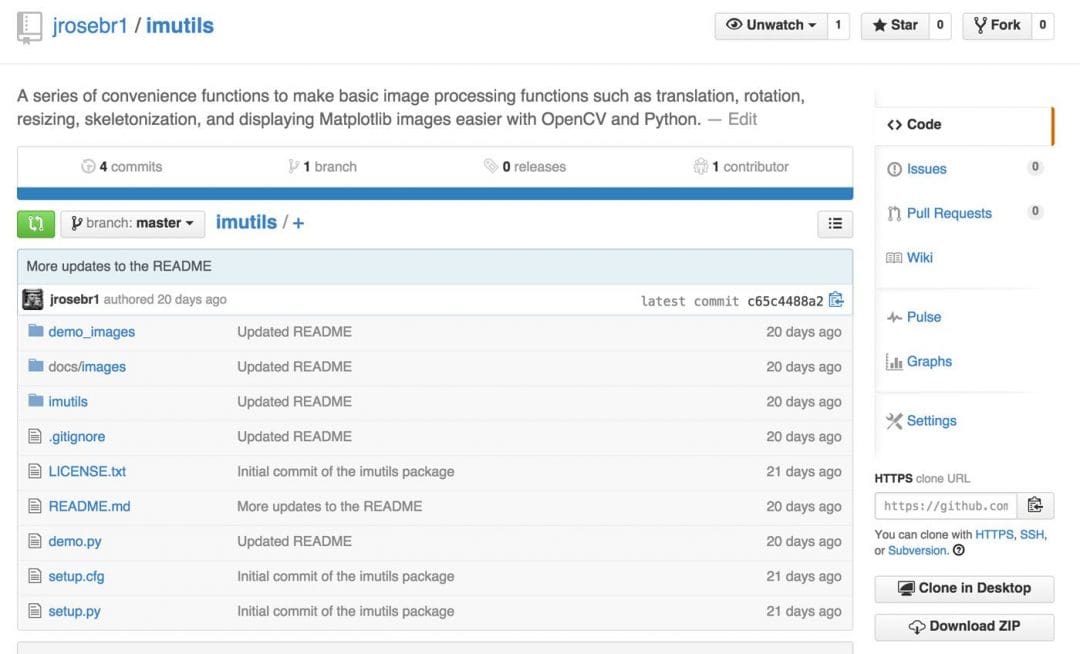This screenshot has height=654, width=1080.
Task: Fork the imutils repository
Action: pyautogui.click(x=997, y=25)
